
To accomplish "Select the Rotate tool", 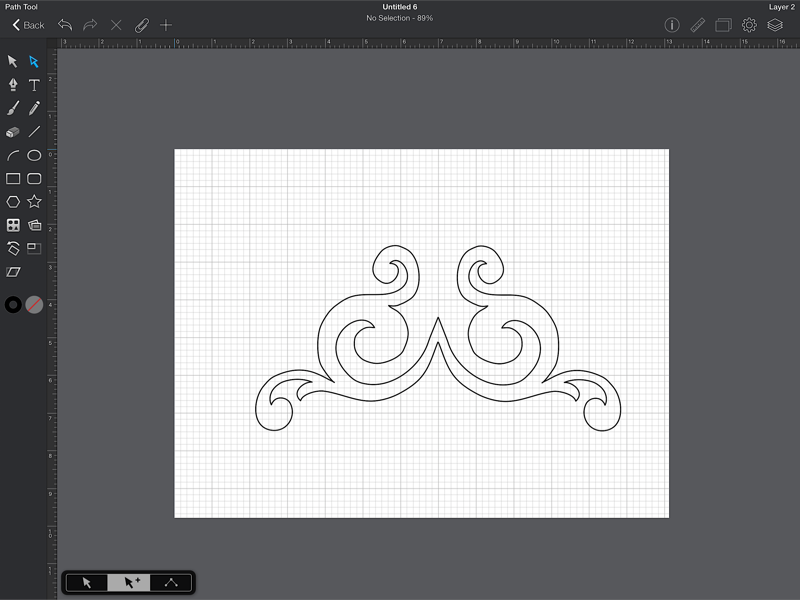I will pyautogui.click(x=13, y=248).
